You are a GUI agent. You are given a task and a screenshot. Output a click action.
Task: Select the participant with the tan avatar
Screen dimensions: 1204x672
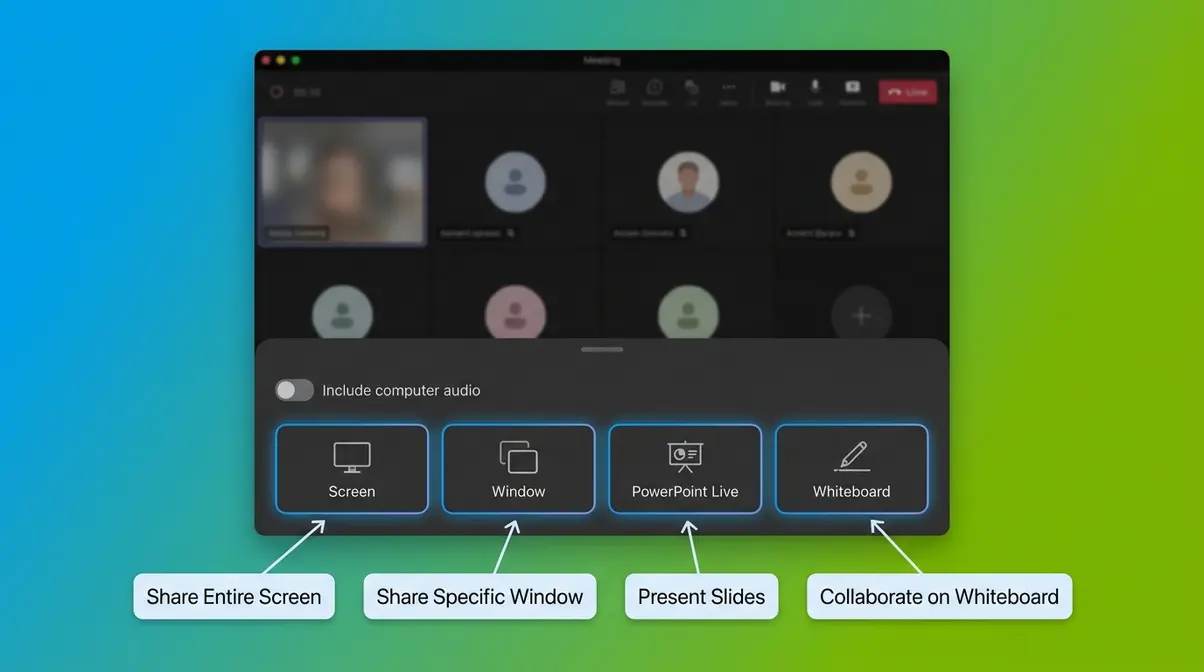[861, 182]
